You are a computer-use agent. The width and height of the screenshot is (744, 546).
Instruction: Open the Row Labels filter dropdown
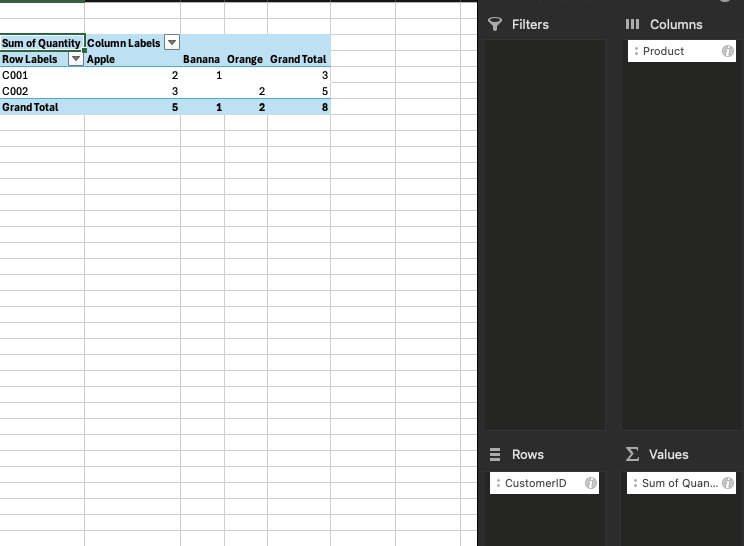pos(75,59)
